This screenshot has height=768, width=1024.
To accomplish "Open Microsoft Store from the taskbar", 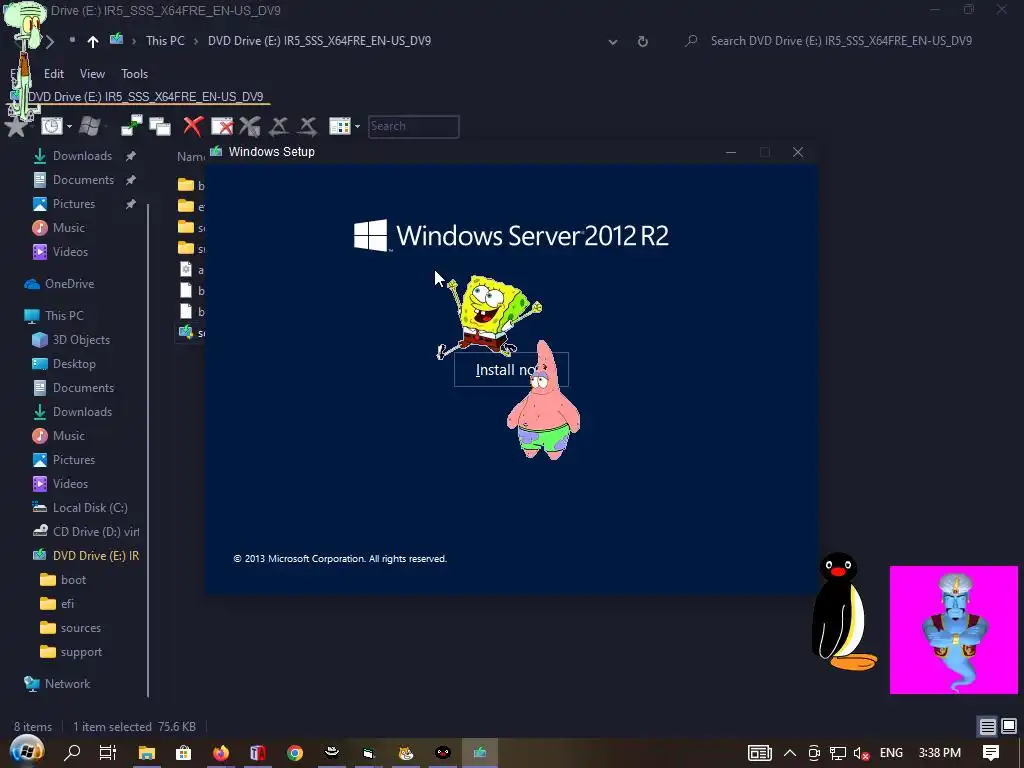I will [184, 753].
